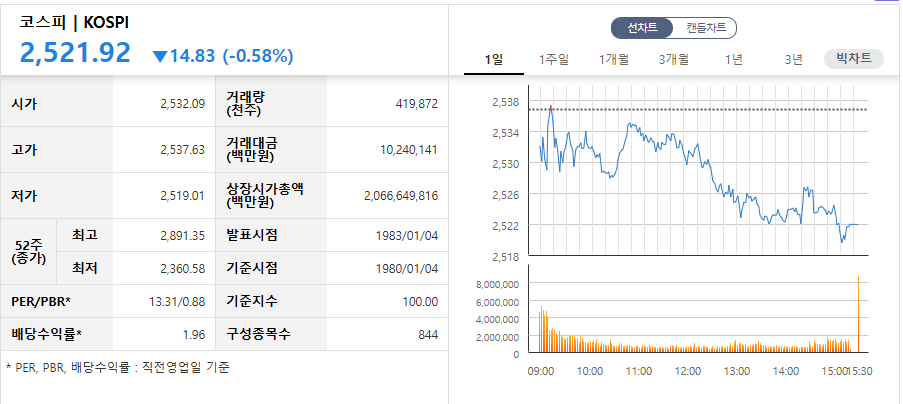Click the 고가 row label

24,150
